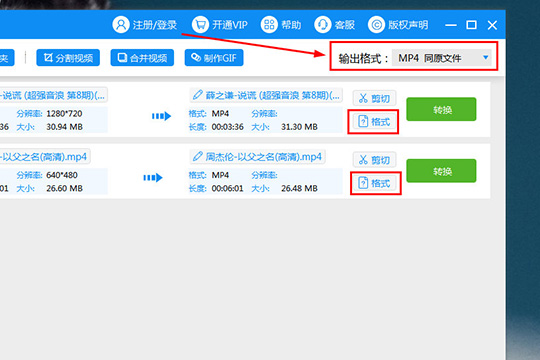540x360 pixels.
Task: Edit output name of 薛之谦-说谎 file
Action: click(x=266, y=95)
